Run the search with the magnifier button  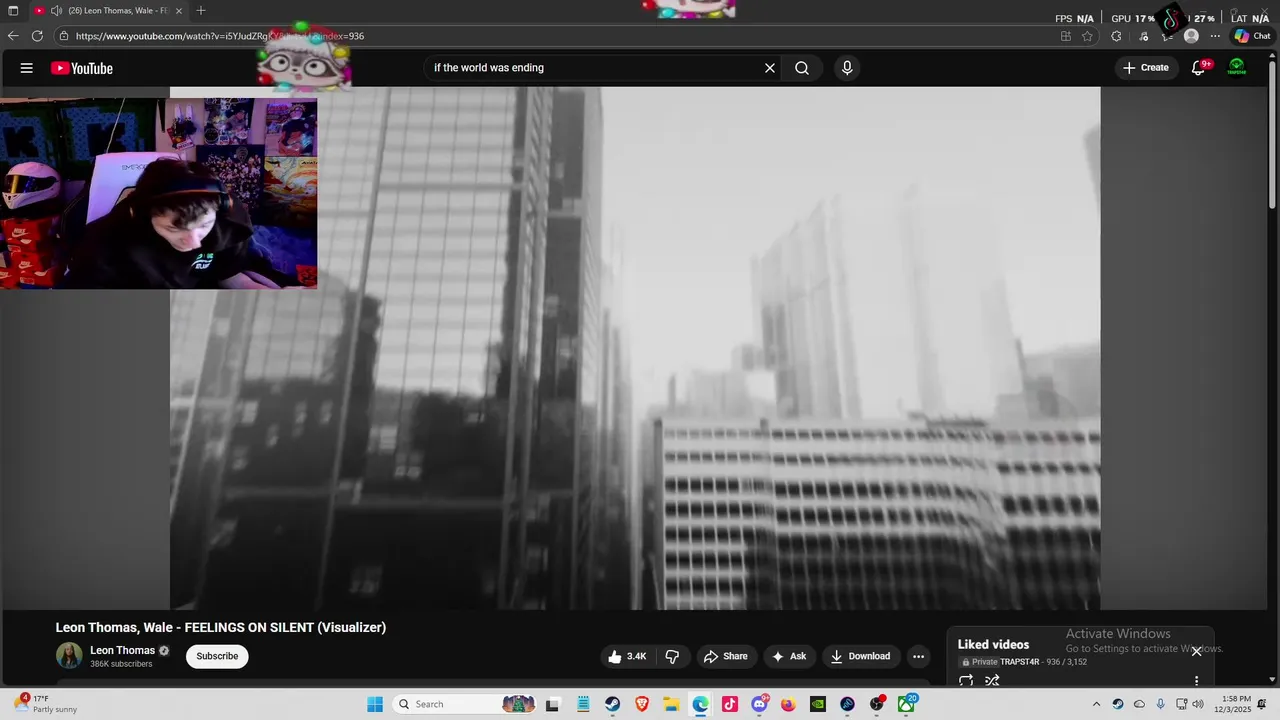click(802, 68)
